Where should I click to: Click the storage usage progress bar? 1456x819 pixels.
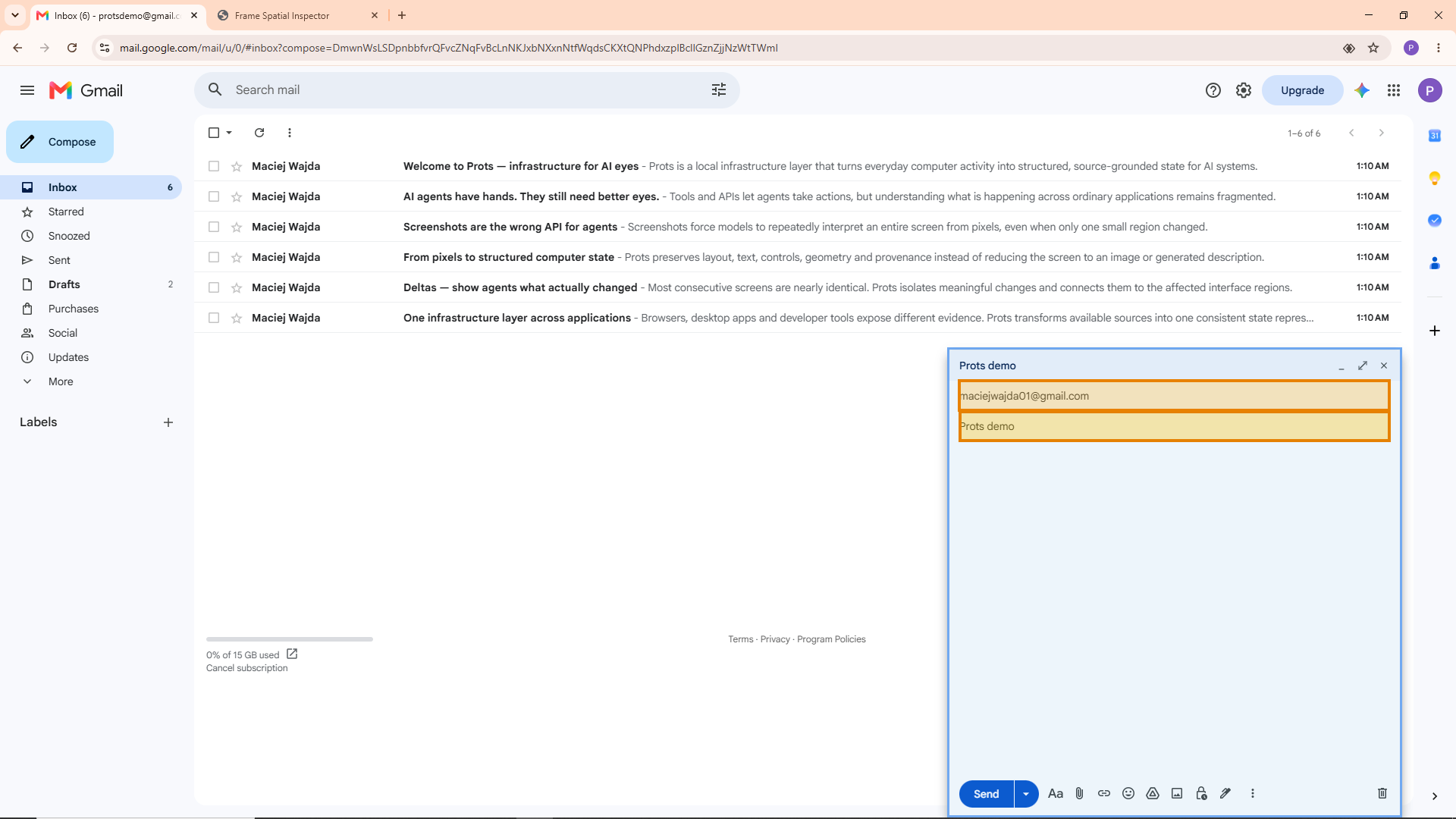pyautogui.click(x=290, y=639)
